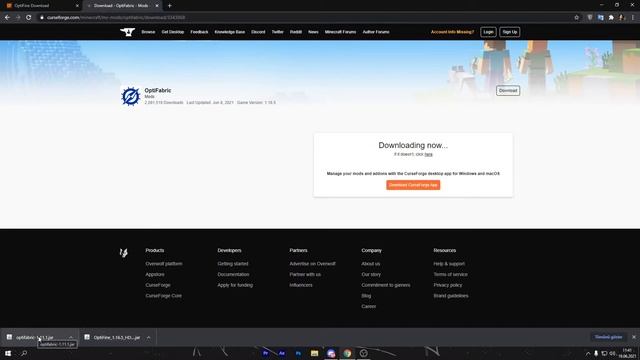Click Discord in the navbar
The width and height of the screenshot is (640, 360).
pyautogui.click(x=258, y=32)
